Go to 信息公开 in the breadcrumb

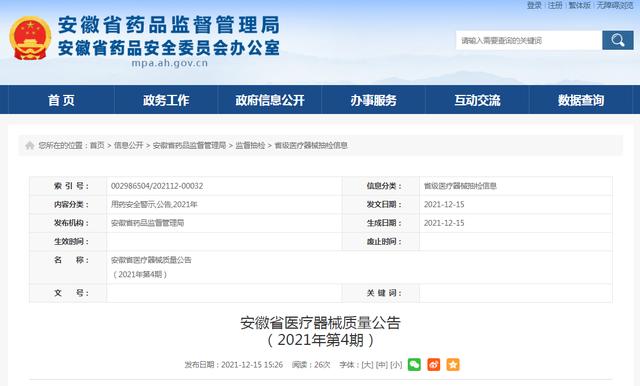pyautogui.click(x=129, y=145)
